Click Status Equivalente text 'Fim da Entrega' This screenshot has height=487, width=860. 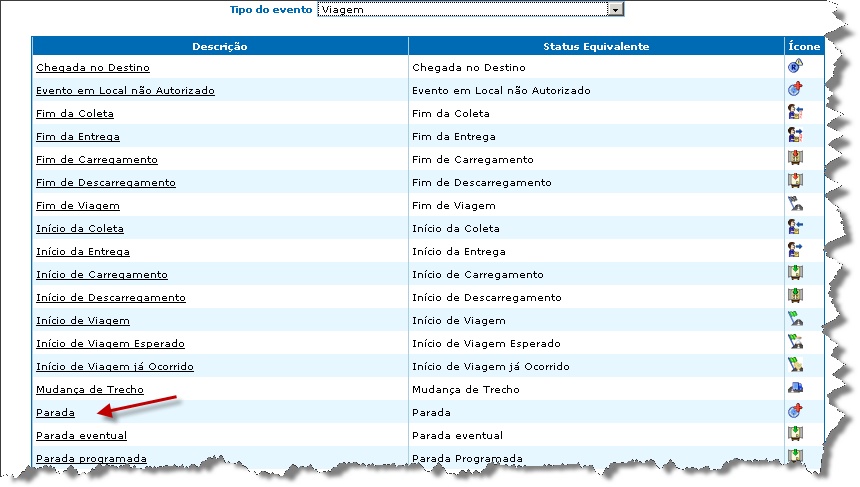point(454,137)
